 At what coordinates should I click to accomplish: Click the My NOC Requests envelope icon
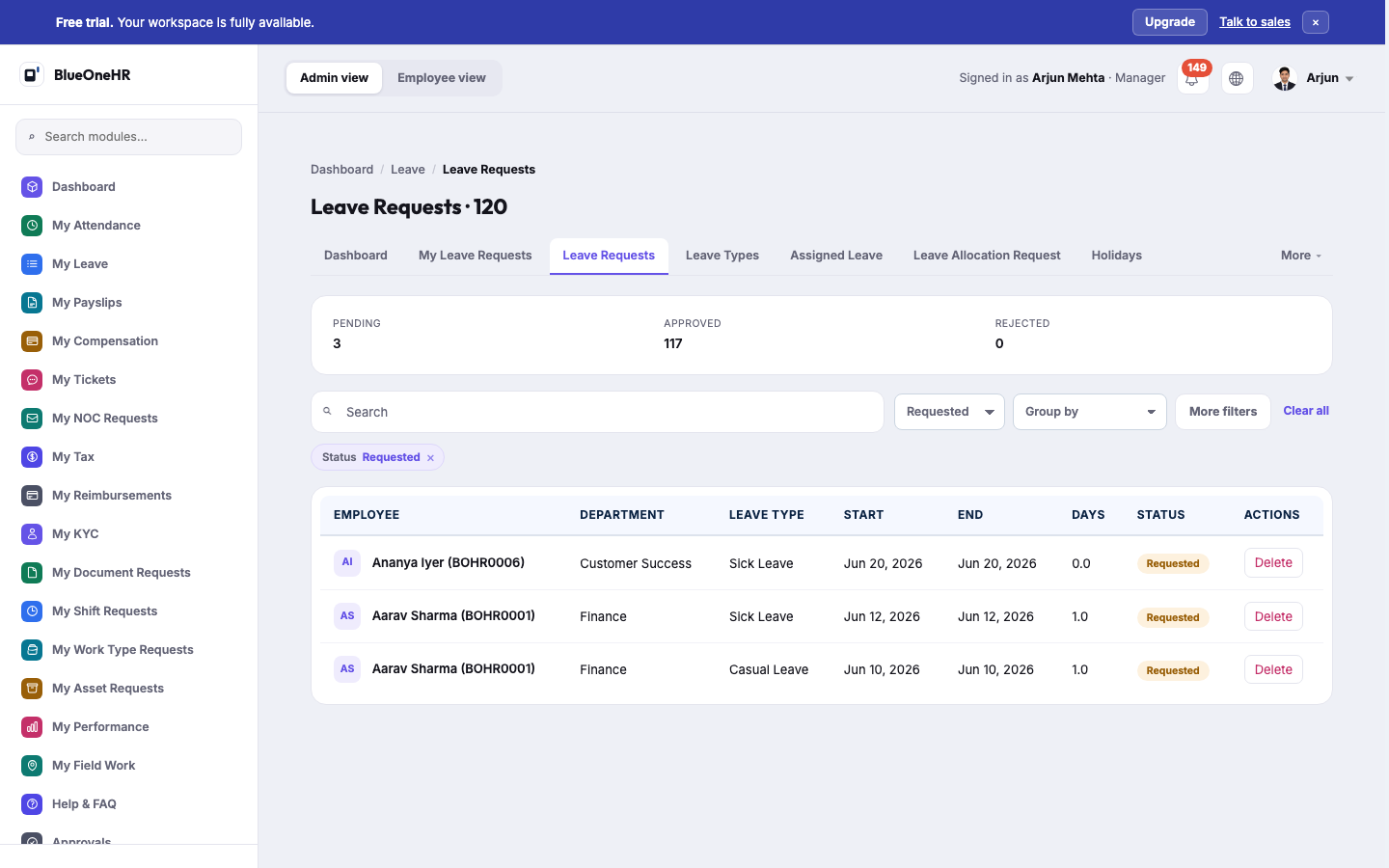click(x=32, y=418)
